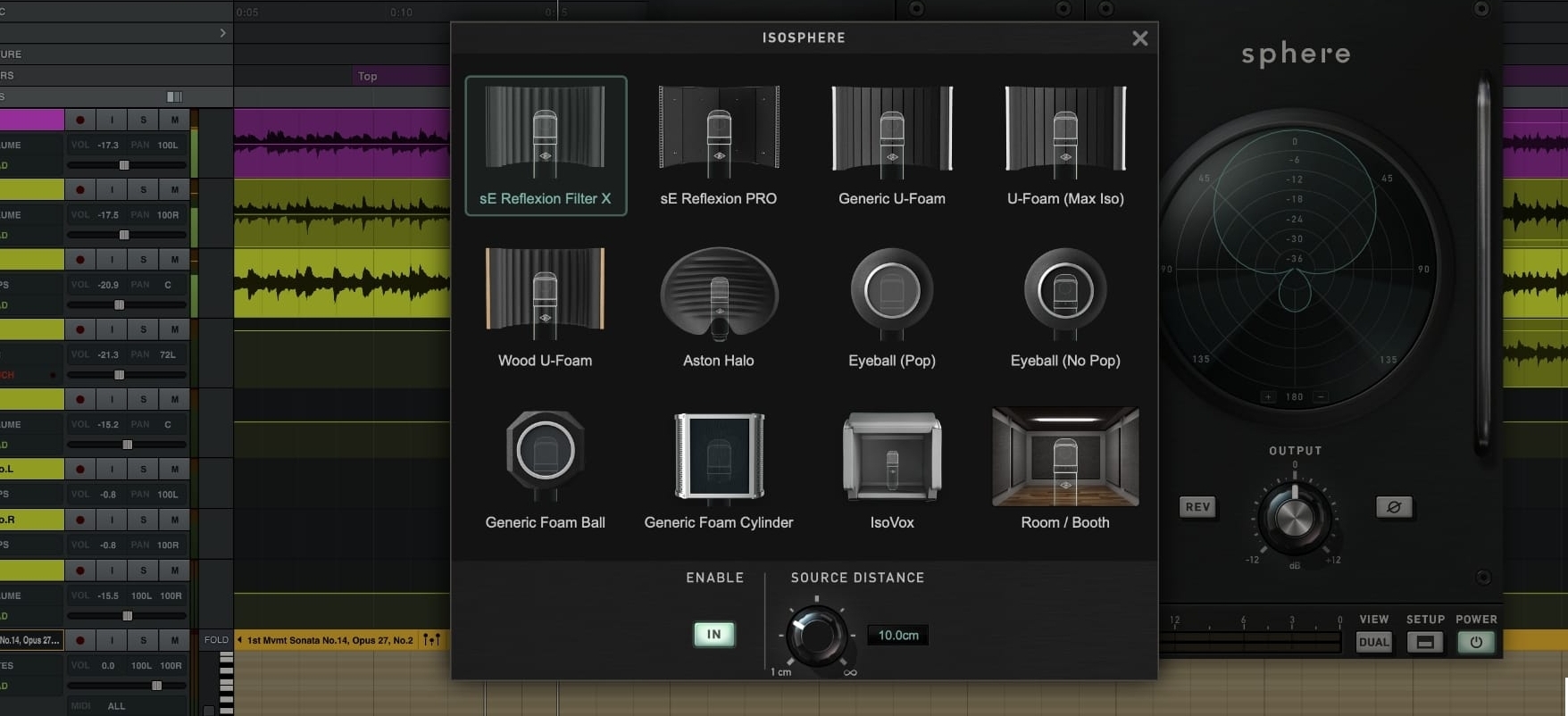
Task: Choose the sE Reflexion PRO filter
Action: pos(719,146)
